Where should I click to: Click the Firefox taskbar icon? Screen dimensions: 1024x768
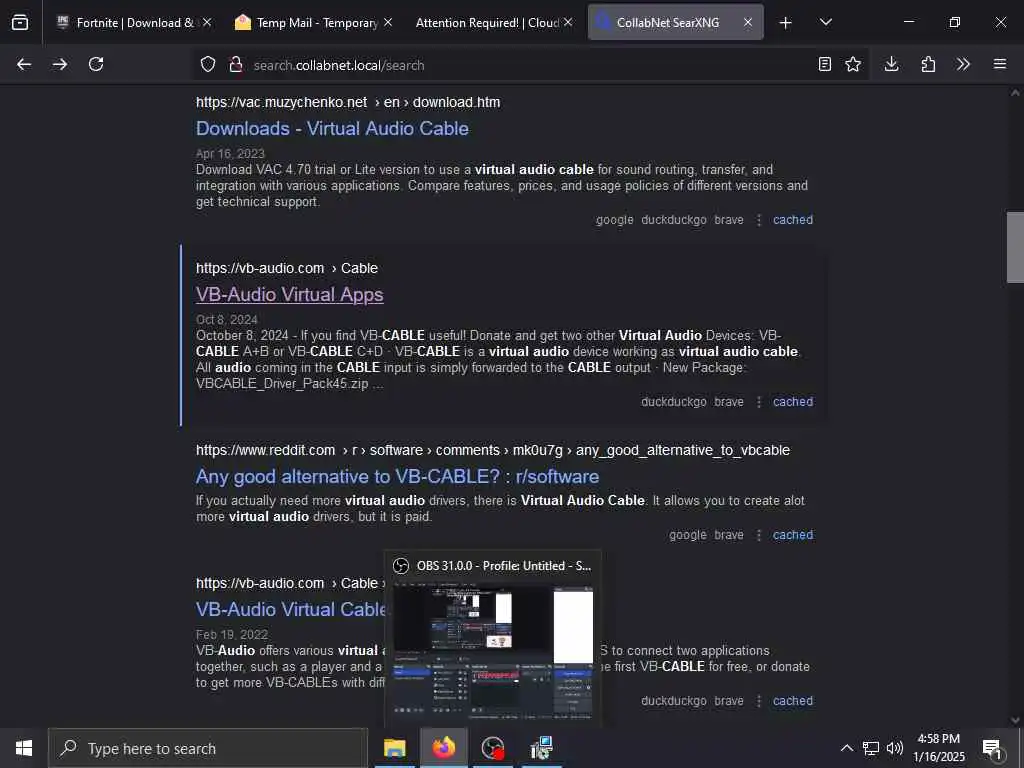443,748
